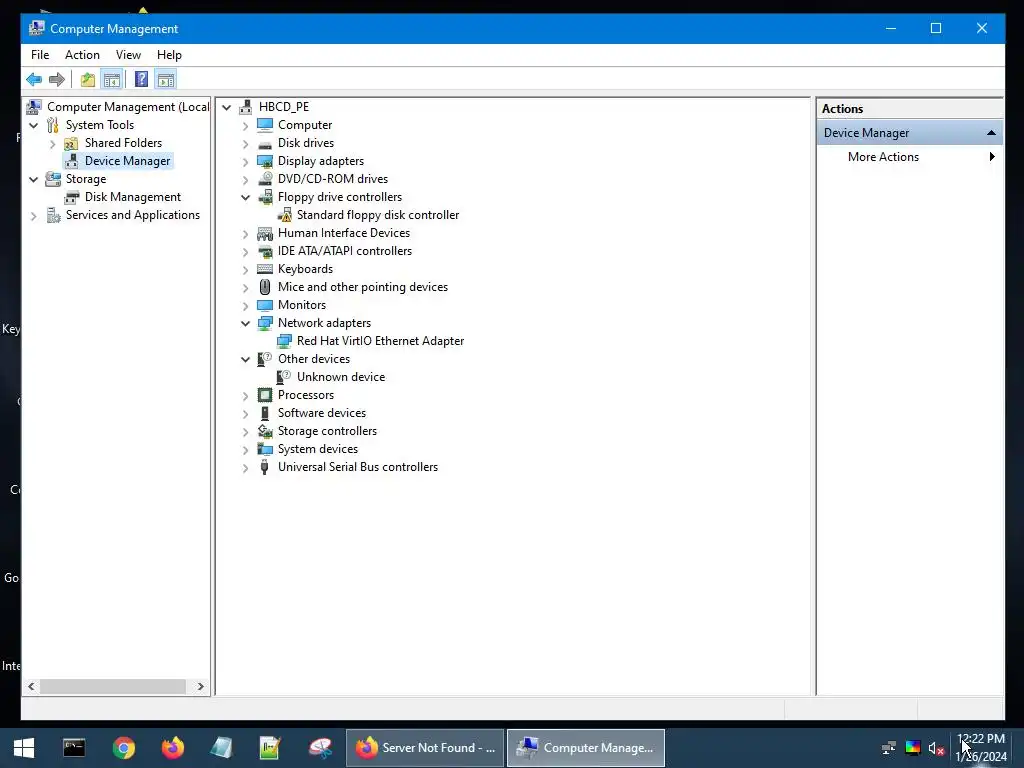Click the Computer Management taskbar button
Viewport: 1024px width, 768px height.
[586, 748]
